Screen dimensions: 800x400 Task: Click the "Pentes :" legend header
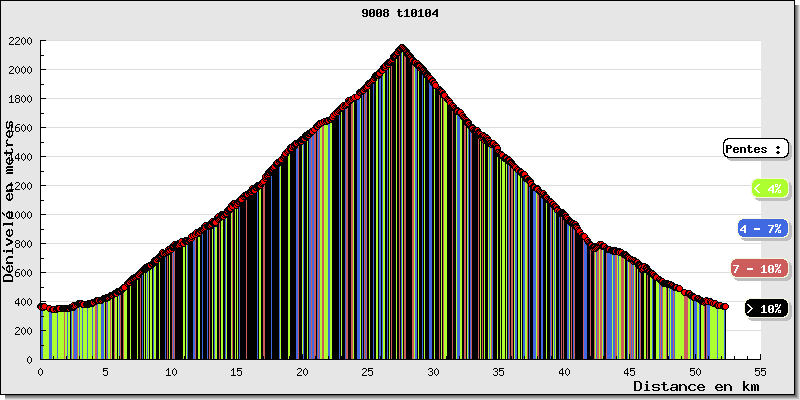(x=756, y=149)
